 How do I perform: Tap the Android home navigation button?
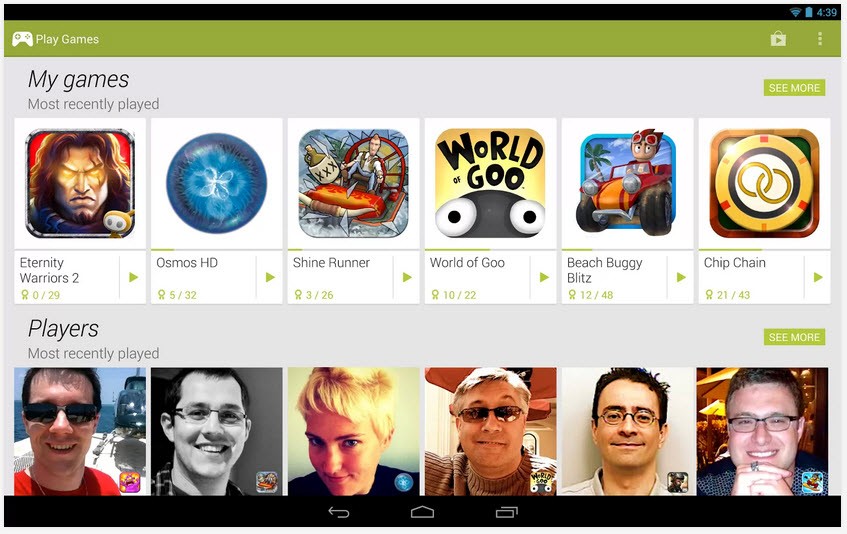point(422,512)
